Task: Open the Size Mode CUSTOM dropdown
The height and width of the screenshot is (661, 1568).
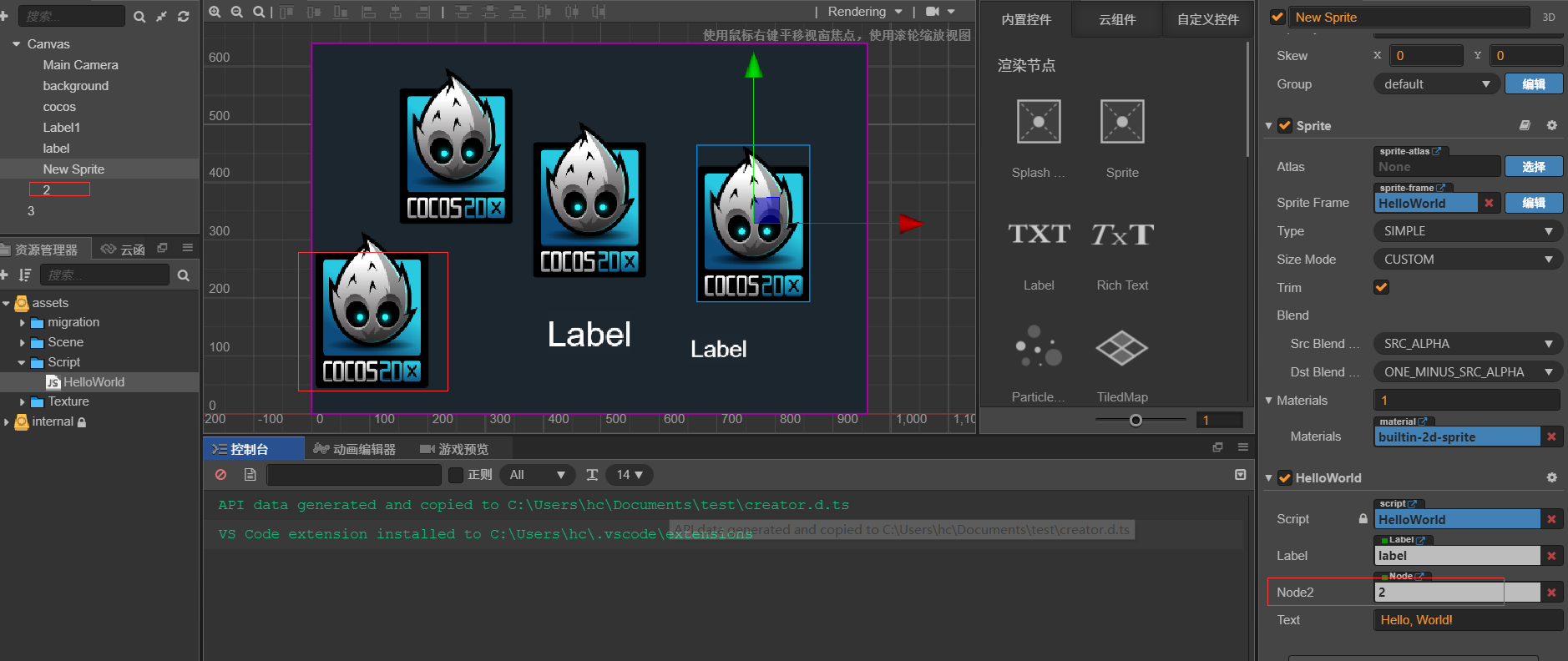Action: tap(1468, 260)
